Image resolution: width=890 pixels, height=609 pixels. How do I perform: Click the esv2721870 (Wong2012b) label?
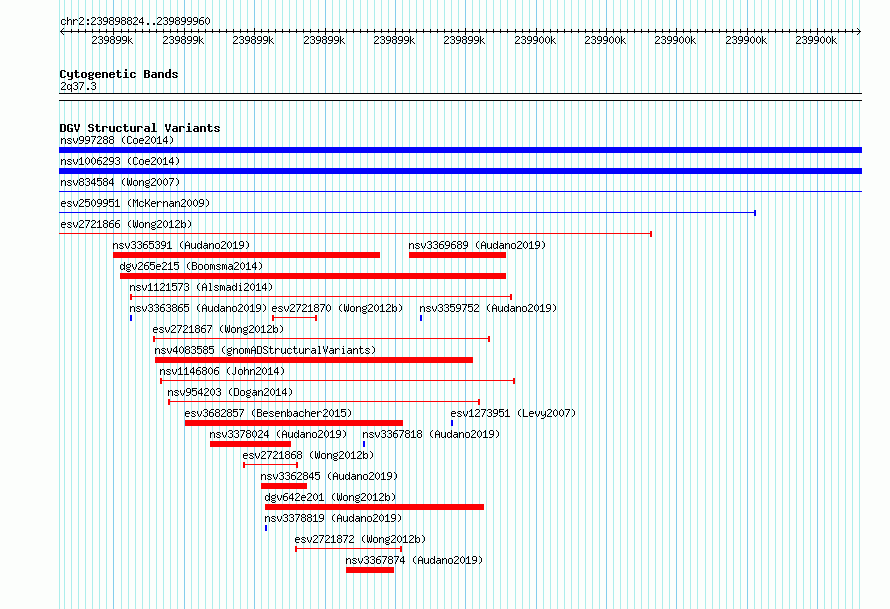pyautogui.click(x=337, y=308)
